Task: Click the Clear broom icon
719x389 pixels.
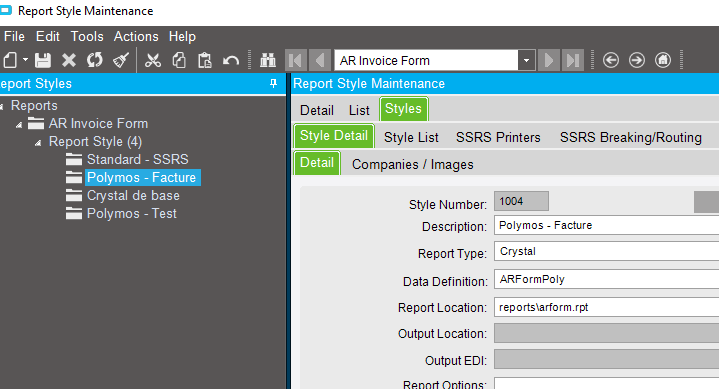Action: (x=121, y=60)
